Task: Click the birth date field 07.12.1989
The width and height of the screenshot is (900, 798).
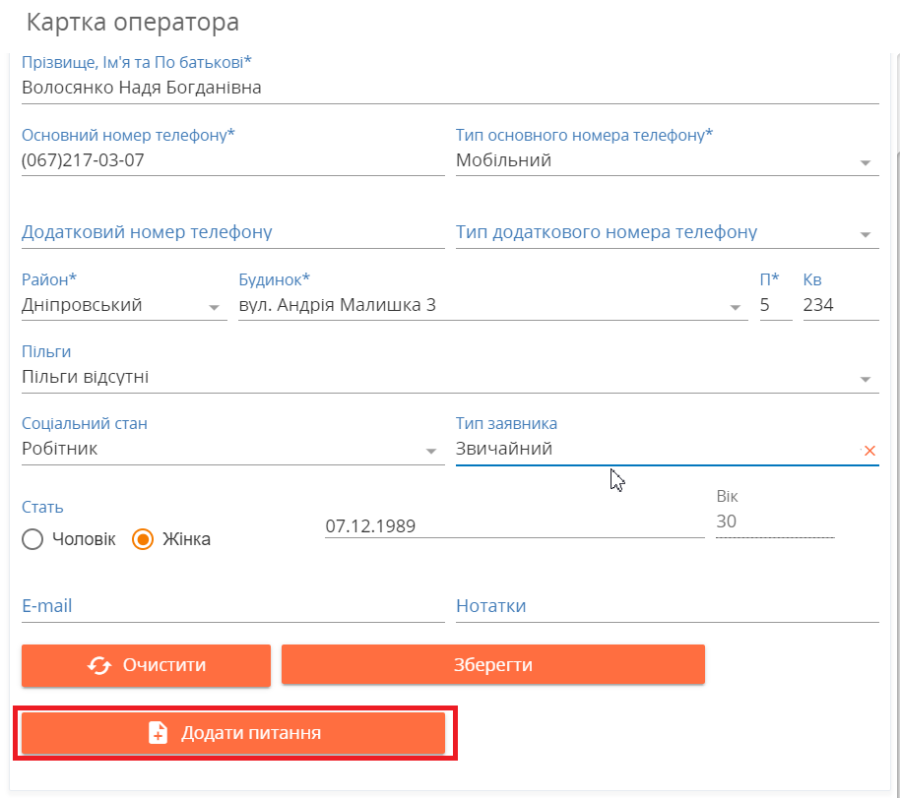Action: (515, 526)
